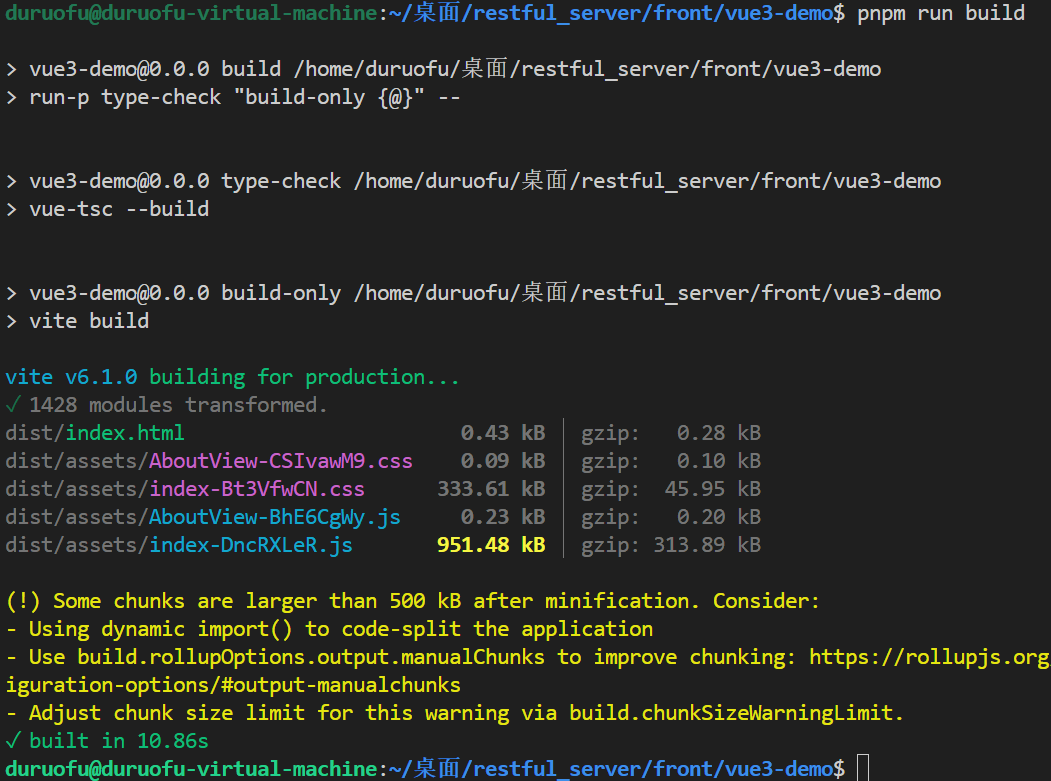Click 'vite v6.1.0' version text
This screenshot has height=781, width=1051.
[x=76, y=377]
